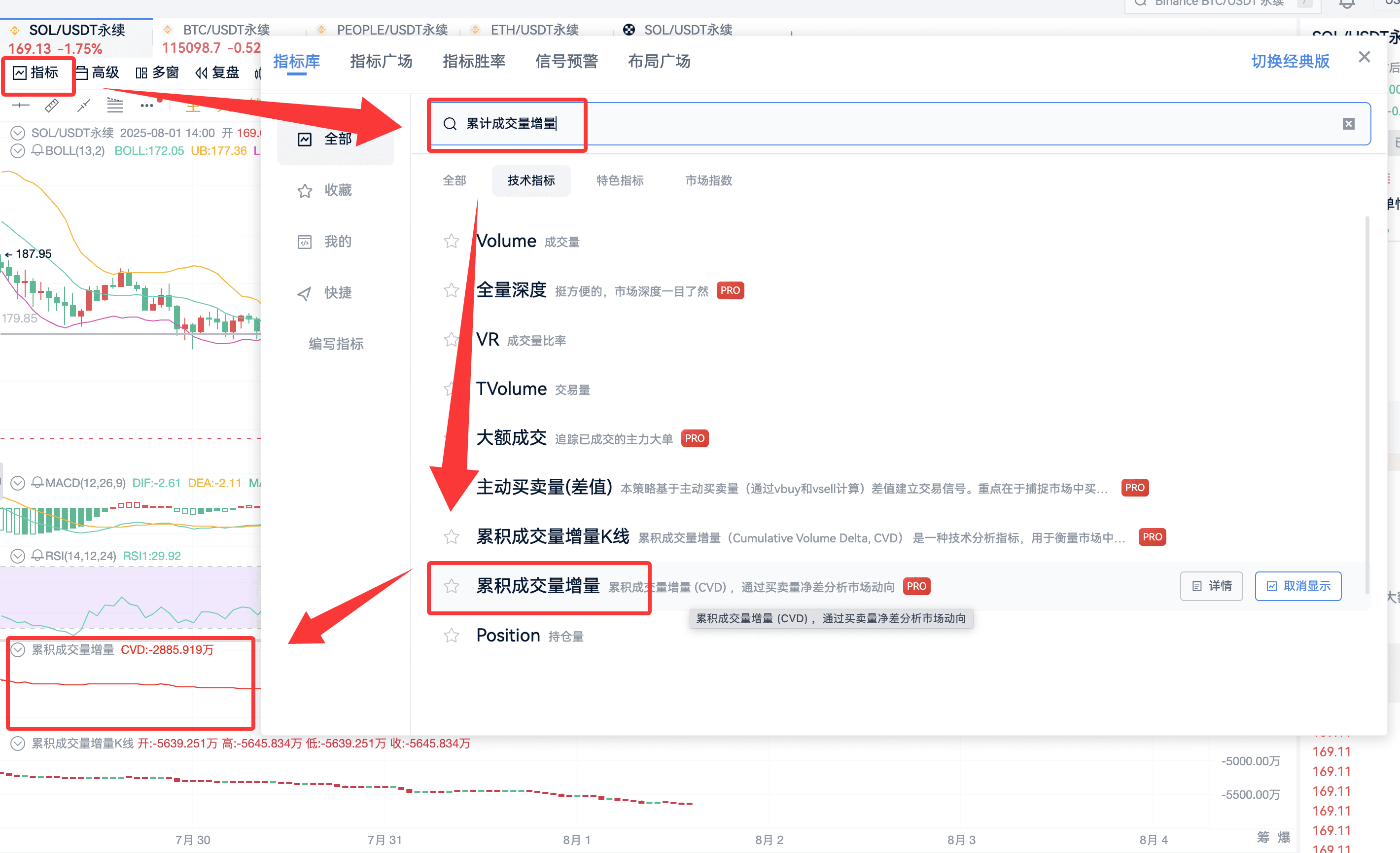Switch to the ETH/USDT永续 chart tab

[534, 30]
